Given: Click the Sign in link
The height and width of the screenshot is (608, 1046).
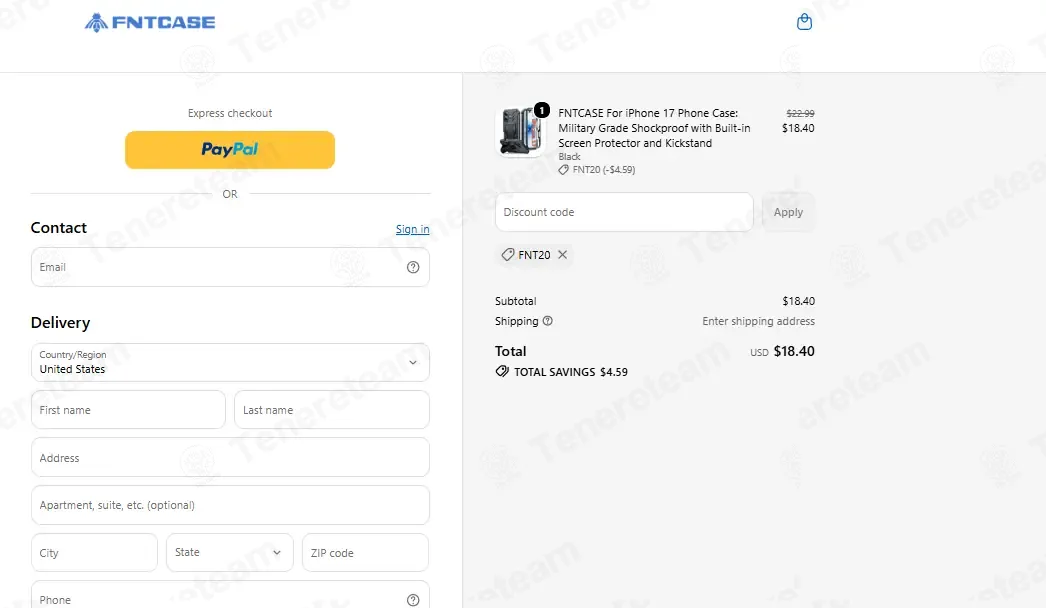Looking at the screenshot, I should tap(412, 229).
